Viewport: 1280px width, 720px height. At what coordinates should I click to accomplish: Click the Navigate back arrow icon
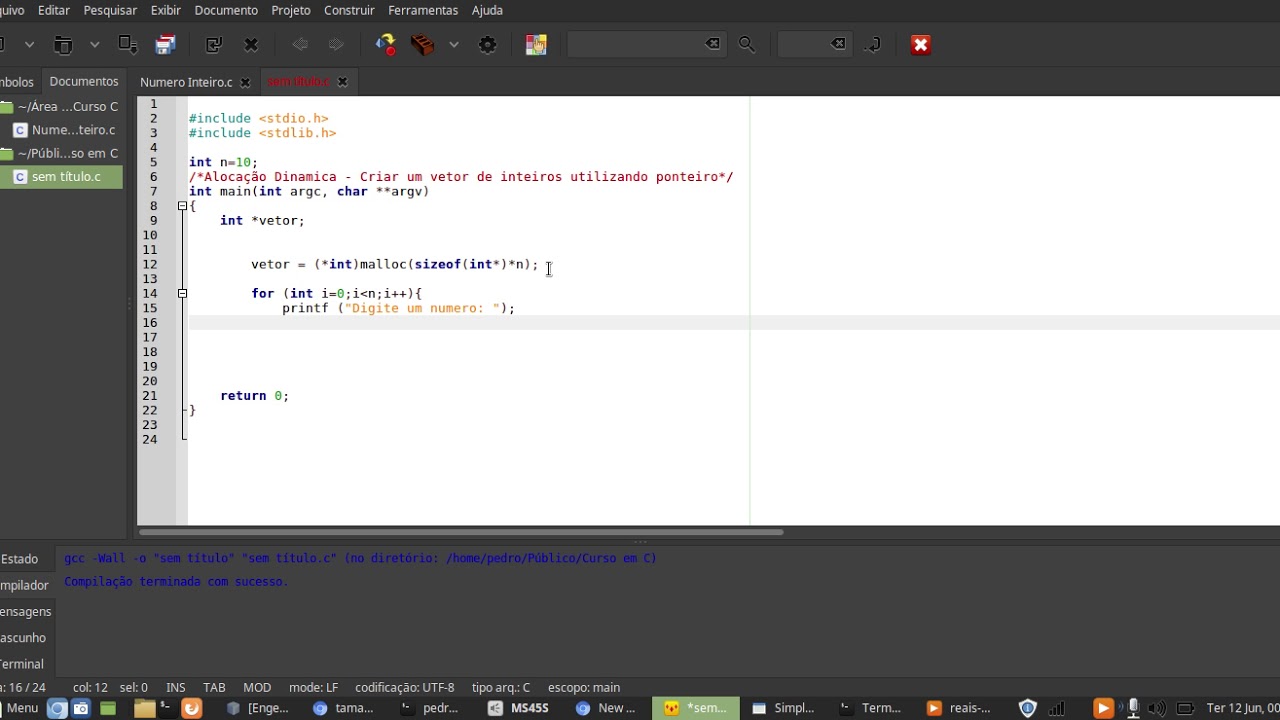(x=299, y=44)
